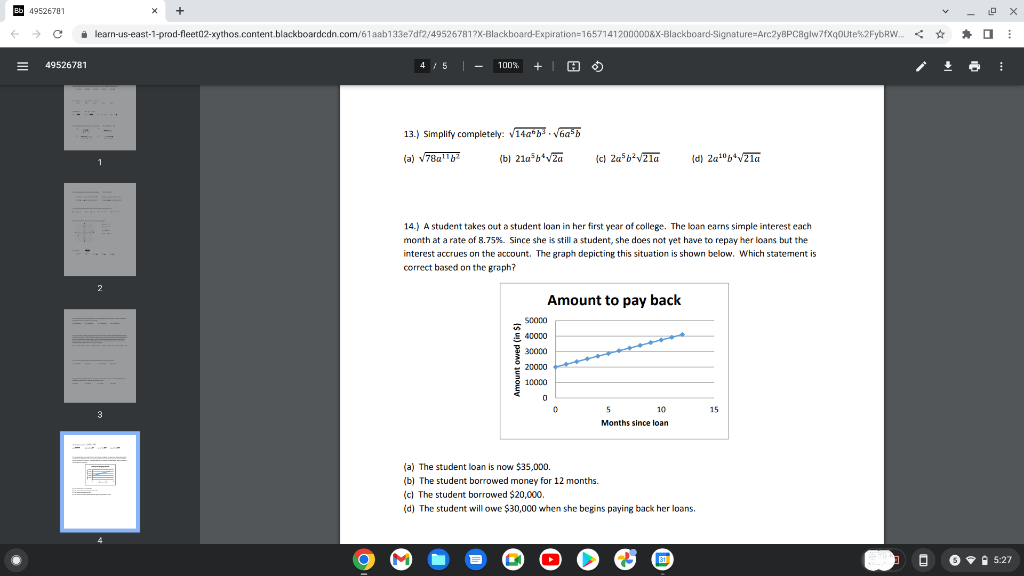The height and width of the screenshot is (576, 1024).
Task: Open Google Calendar from the shelf
Action: [x=662, y=560]
